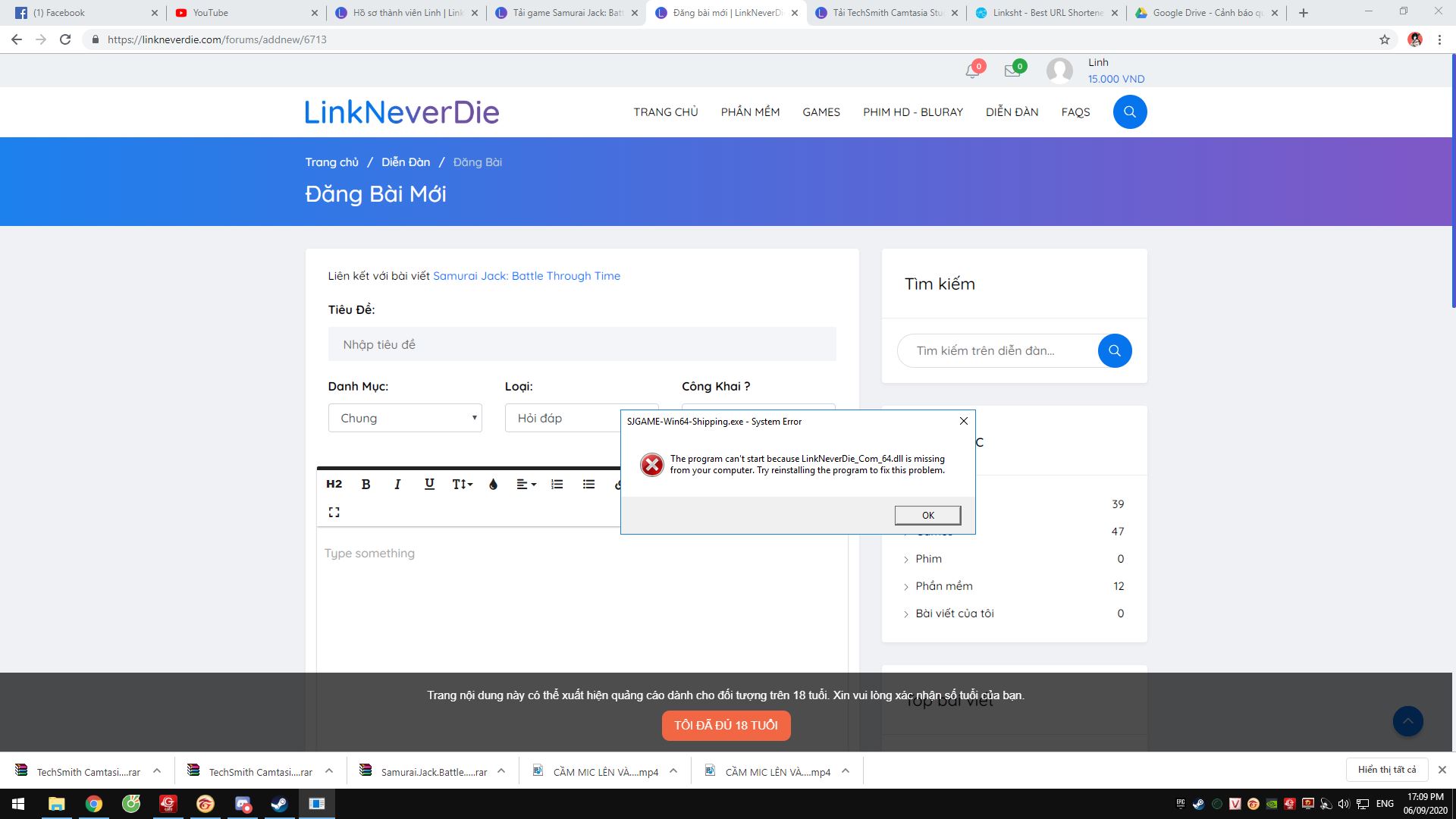Click the Nhập tiêu đề title field
Viewport: 1456px width, 819px height.
(582, 345)
